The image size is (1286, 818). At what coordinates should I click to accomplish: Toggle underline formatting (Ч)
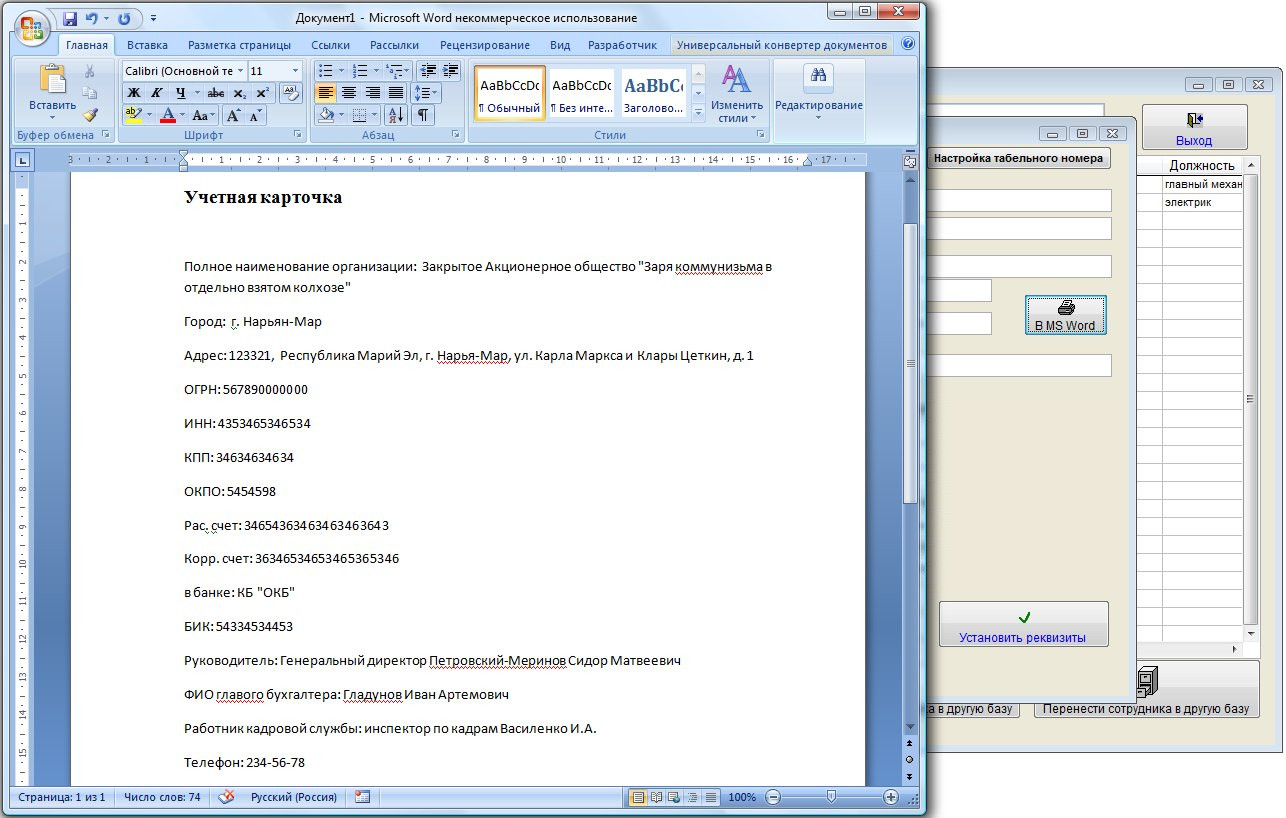point(180,93)
